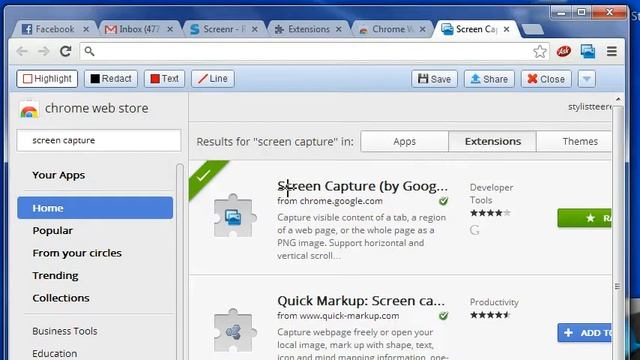The height and width of the screenshot is (360, 640).
Task: Share the captured screenshot
Action: 489,79
